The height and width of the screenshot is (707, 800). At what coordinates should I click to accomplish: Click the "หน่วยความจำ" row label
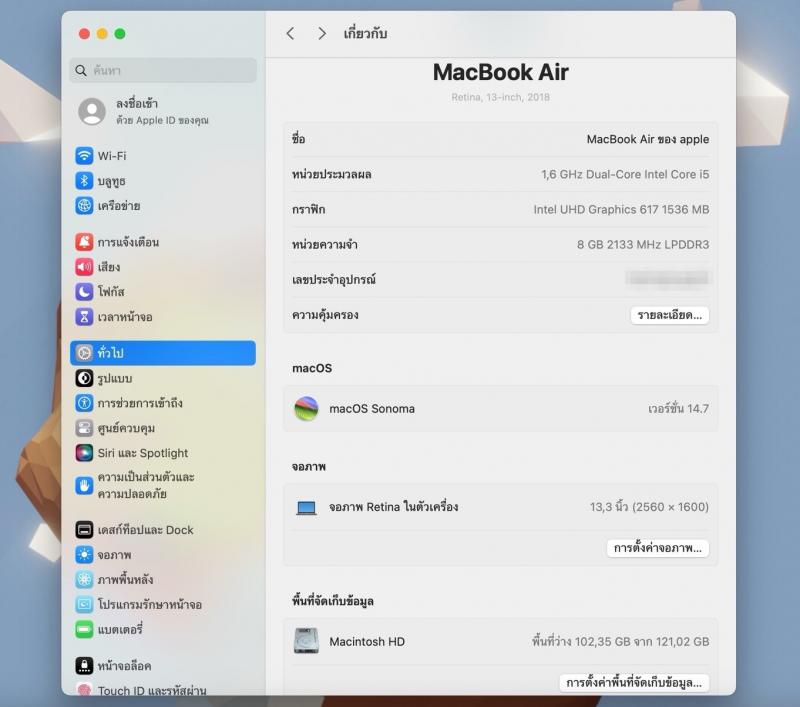point(324,245)
